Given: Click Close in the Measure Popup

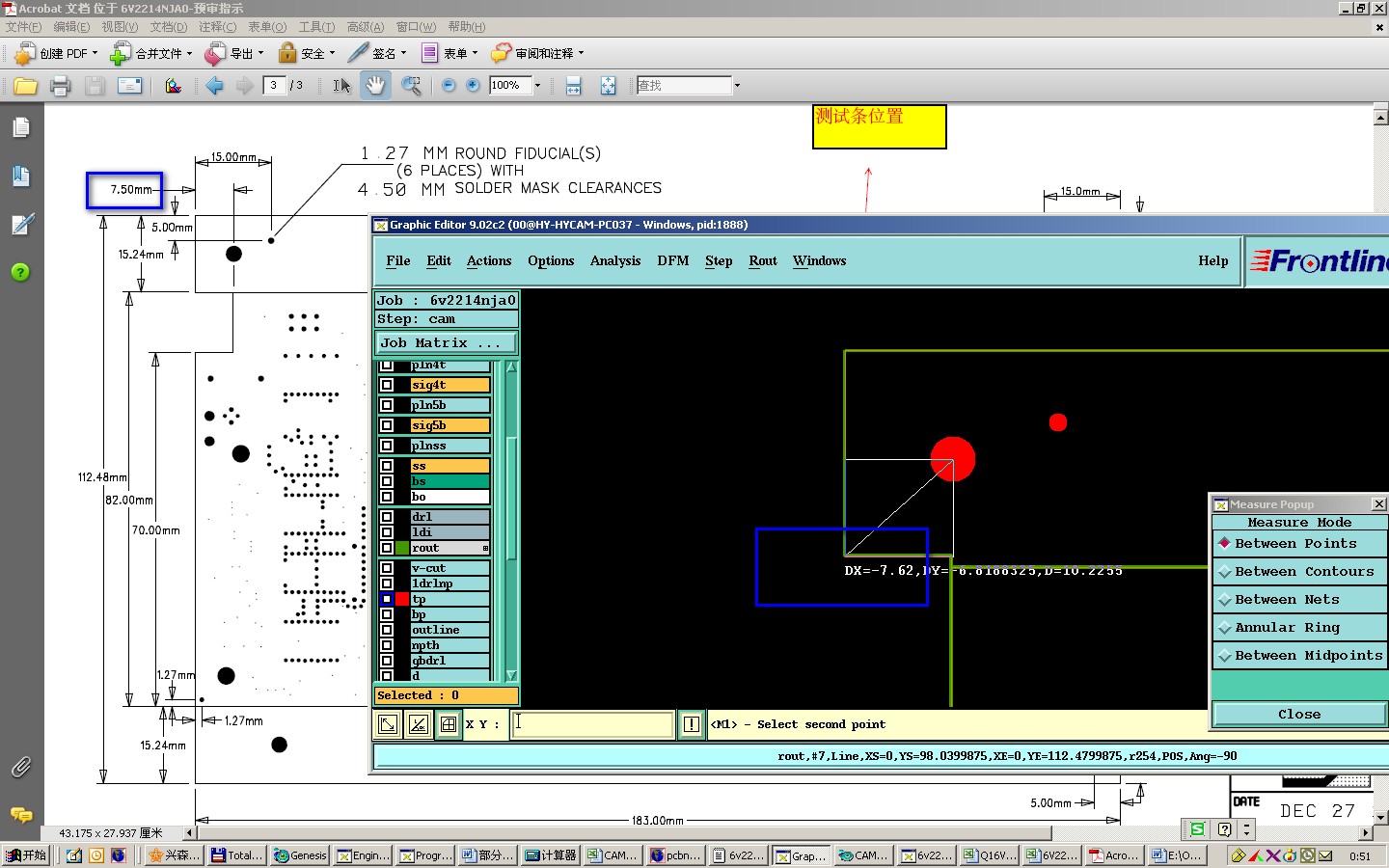Looking at the screenshot, I should click(1298, 715).
